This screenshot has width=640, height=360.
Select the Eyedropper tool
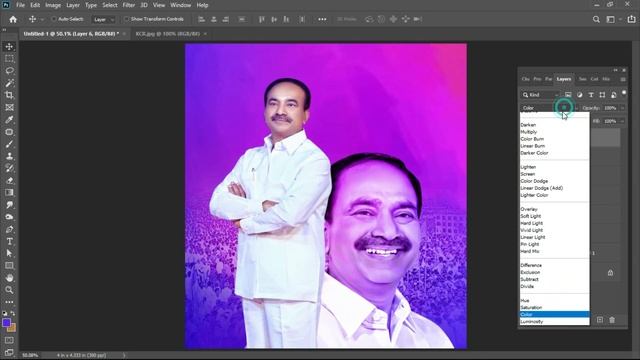click(x=9, y=120)
